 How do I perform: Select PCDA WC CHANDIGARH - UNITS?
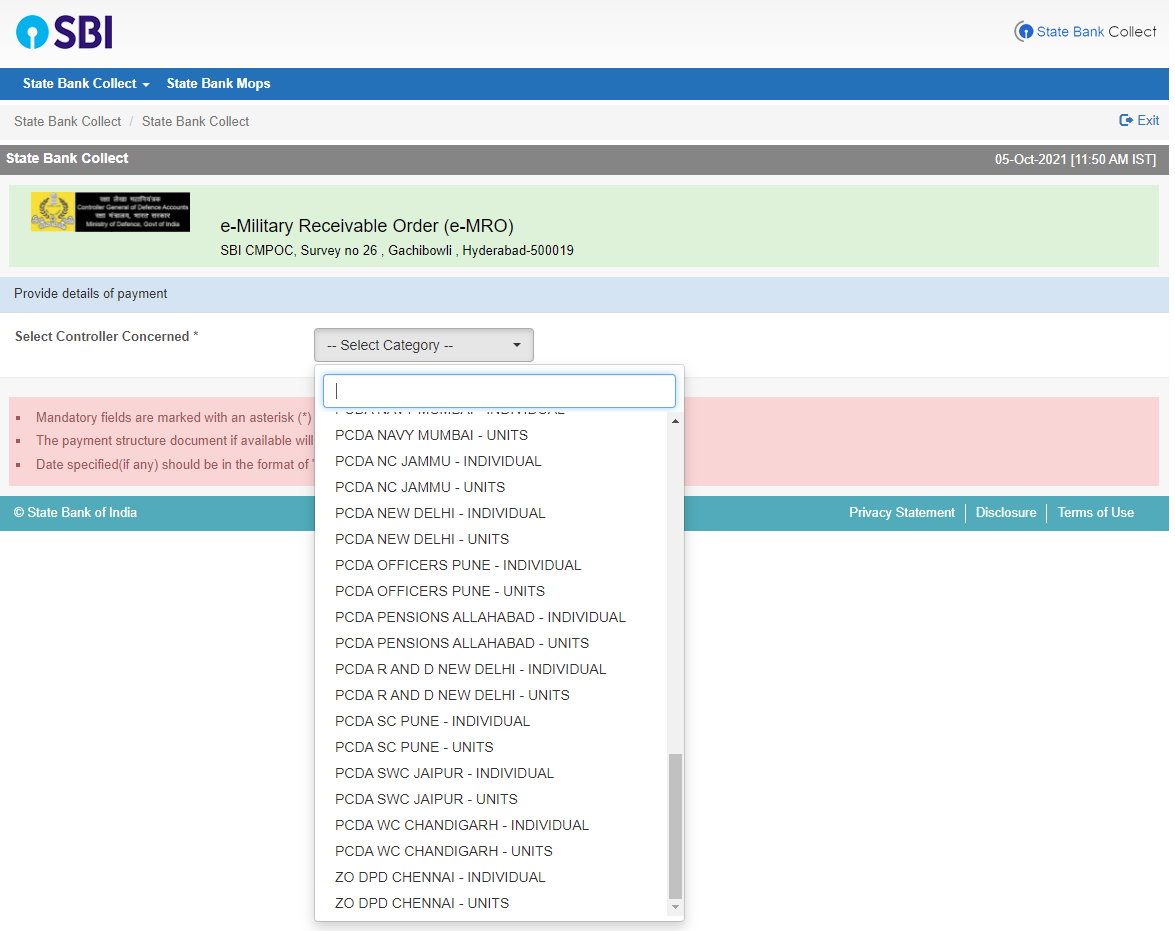click(444, 851)
